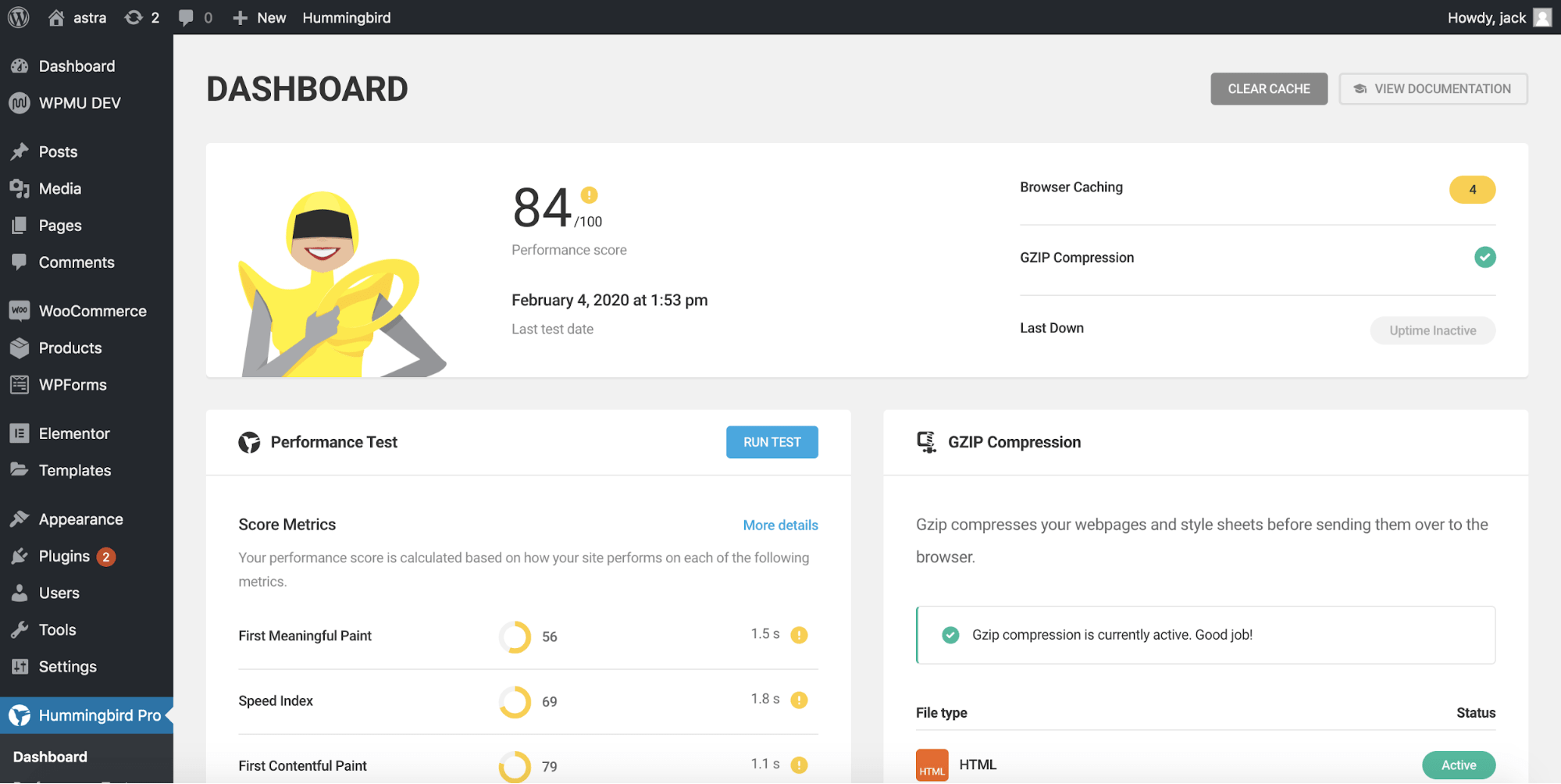Click the comments bubble icon

(186, 17)
